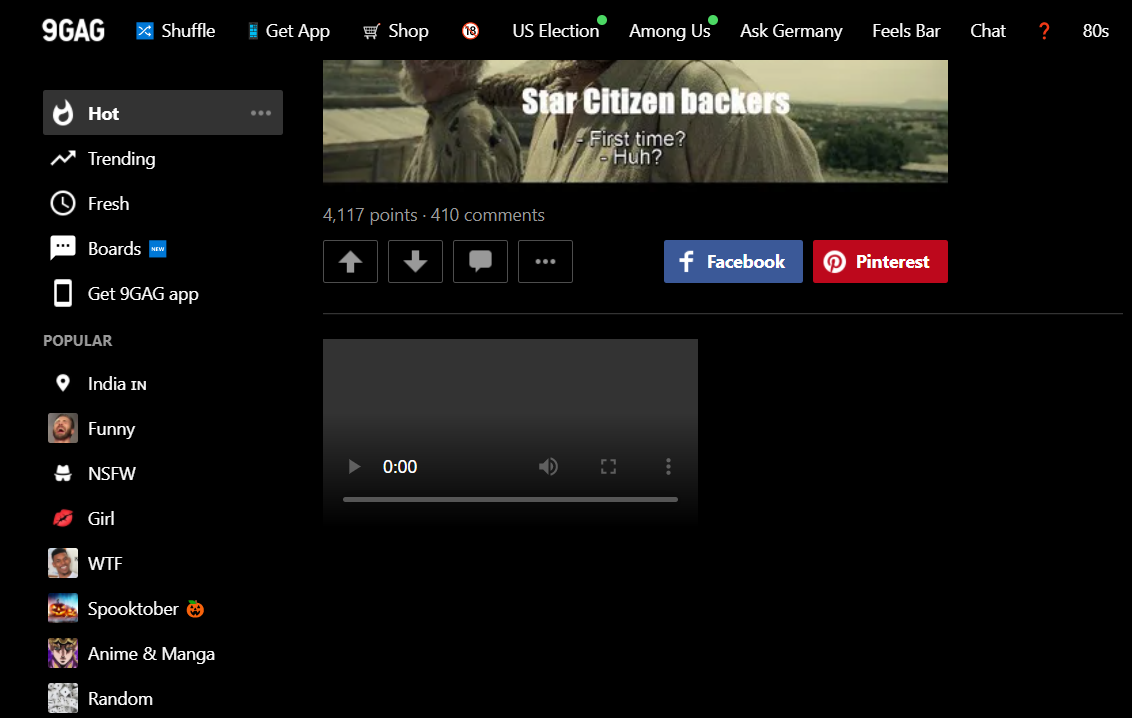This screenshot has height=718, width=1132.
Task: Click the India location pin icon
Action: (x=63, y=383)
